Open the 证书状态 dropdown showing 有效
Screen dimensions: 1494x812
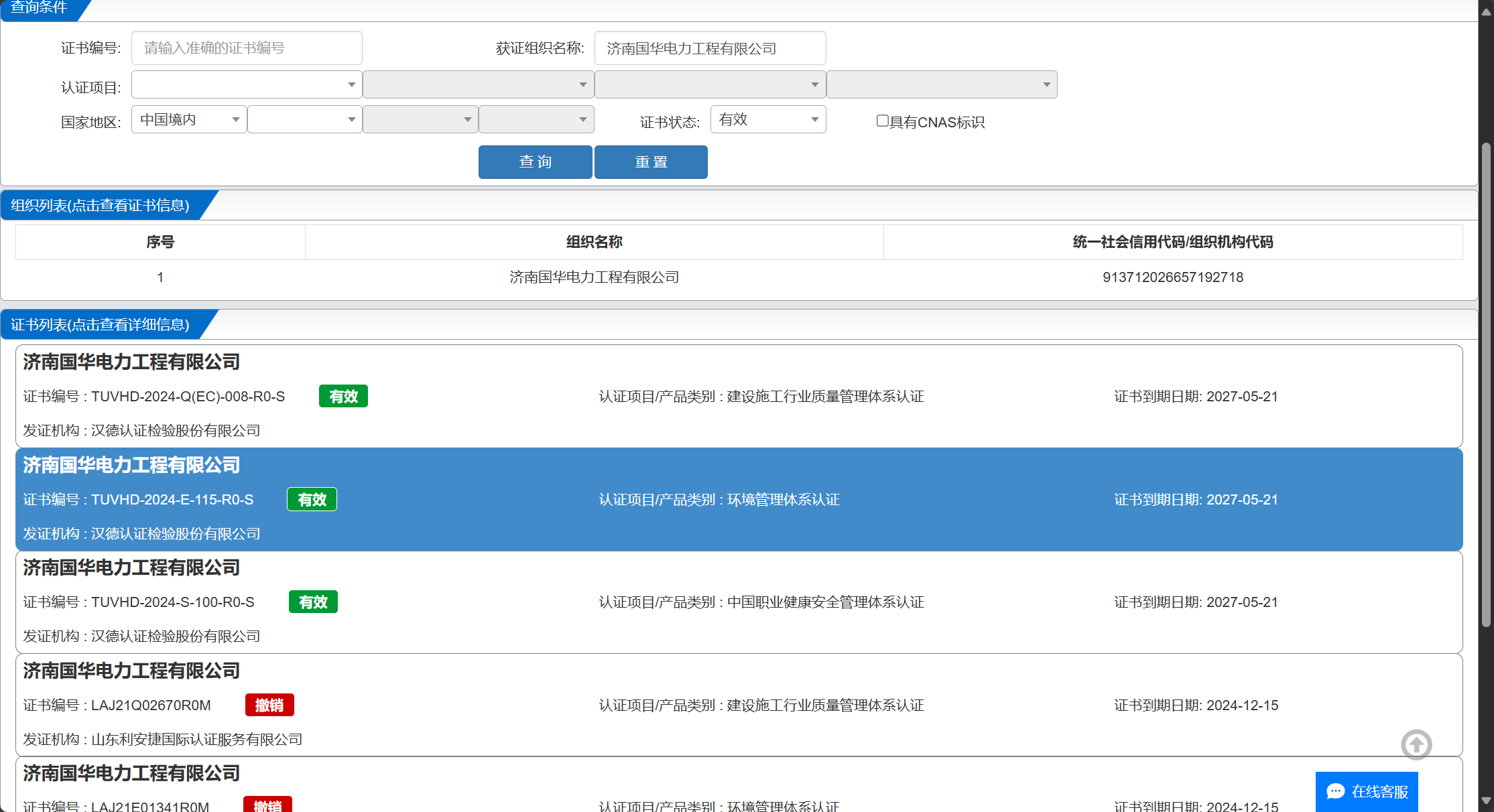[x=768, y=119]
